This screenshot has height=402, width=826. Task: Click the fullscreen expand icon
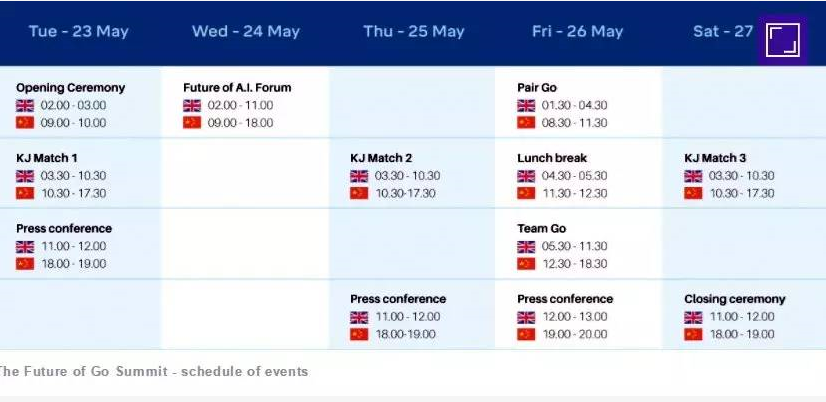[x=782, y=40]
